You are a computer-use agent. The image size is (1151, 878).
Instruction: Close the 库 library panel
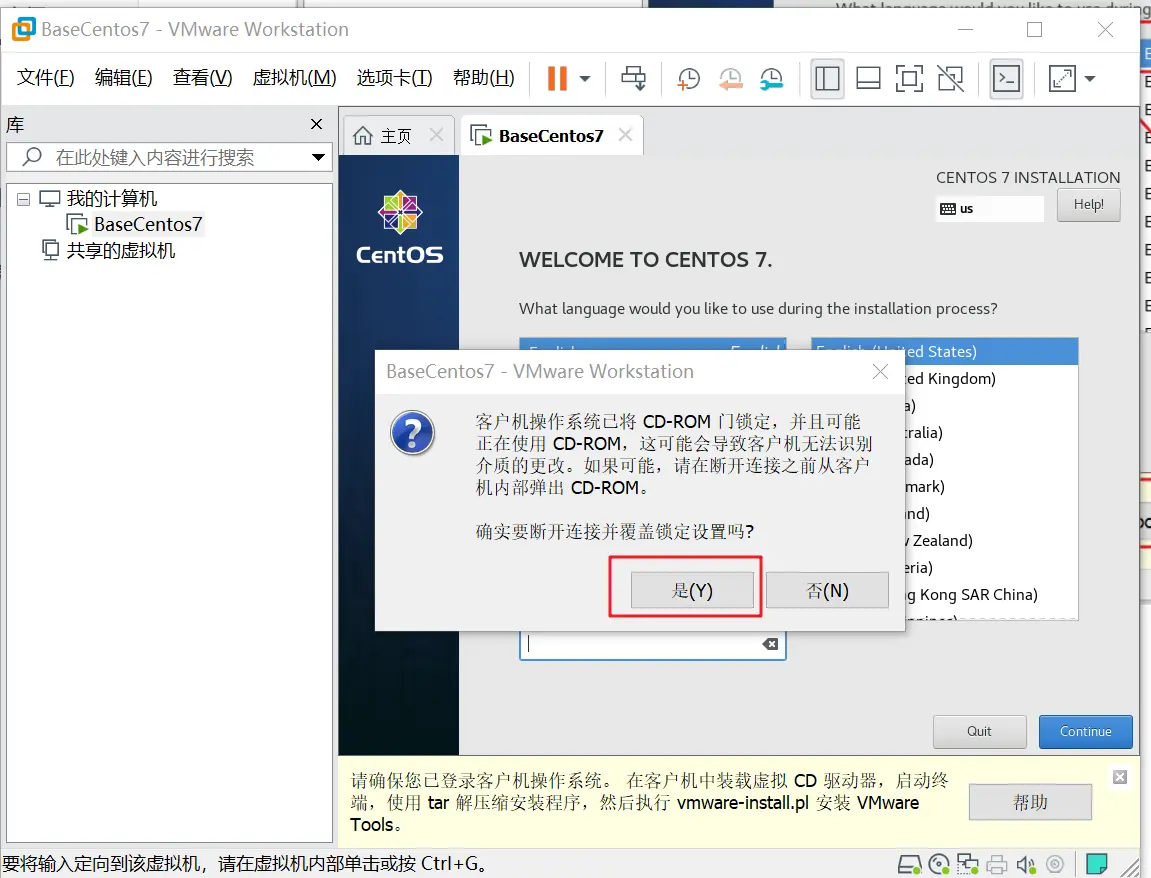(x=316, y=124)
